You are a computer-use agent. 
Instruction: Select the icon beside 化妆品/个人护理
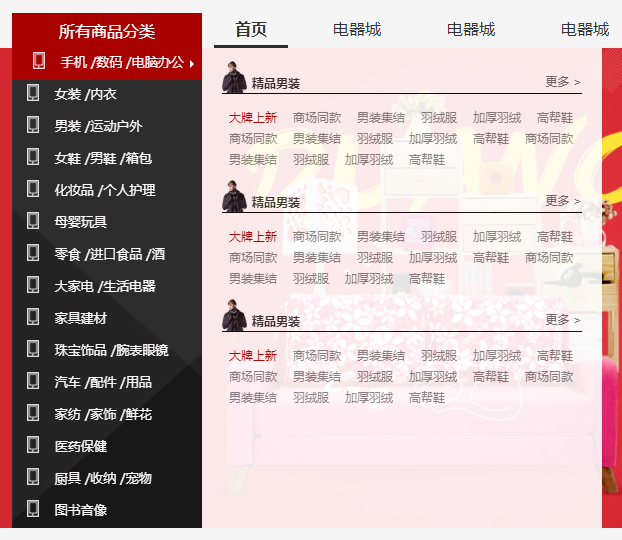click(33, 190)
